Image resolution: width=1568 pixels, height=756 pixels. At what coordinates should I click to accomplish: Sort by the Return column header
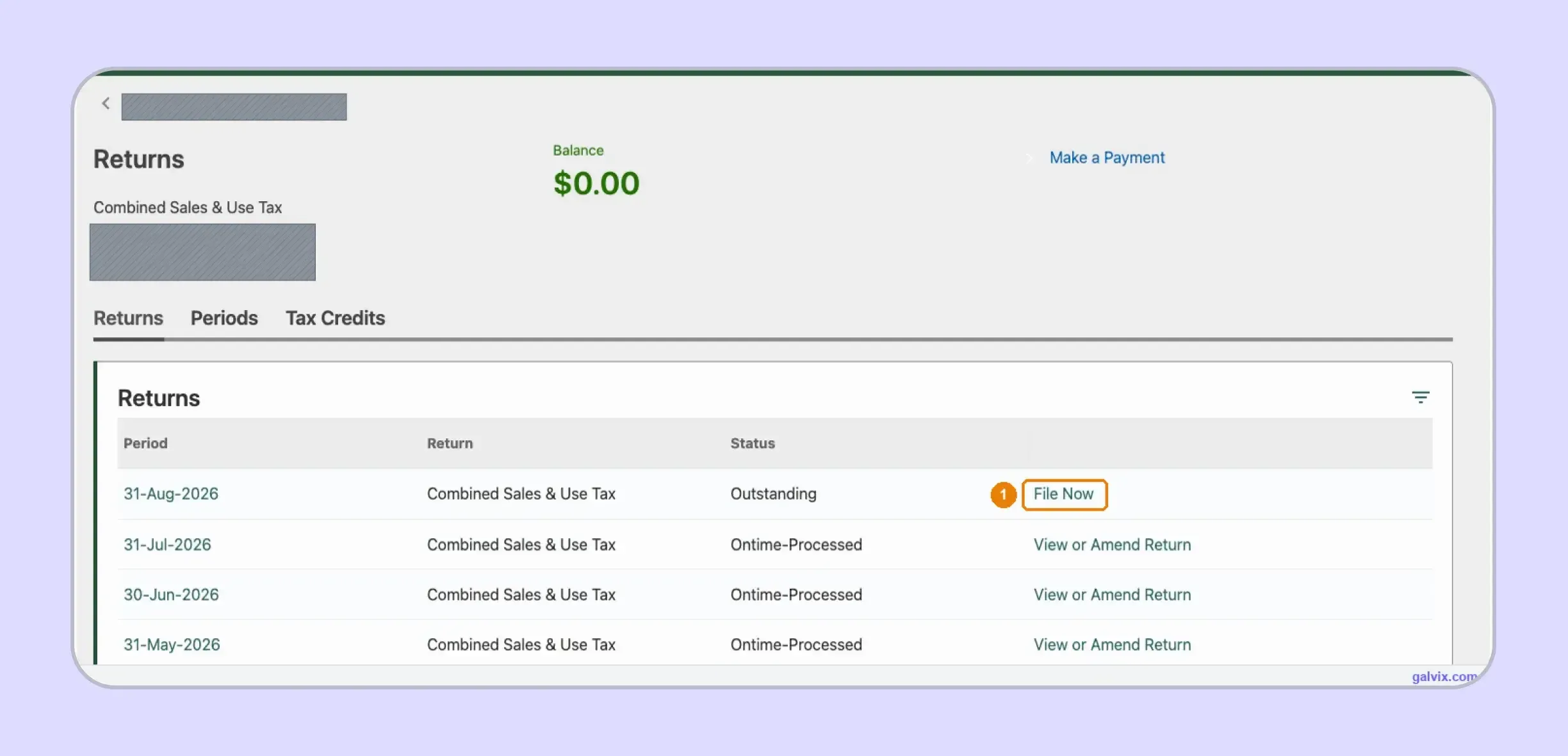[450, 443]
